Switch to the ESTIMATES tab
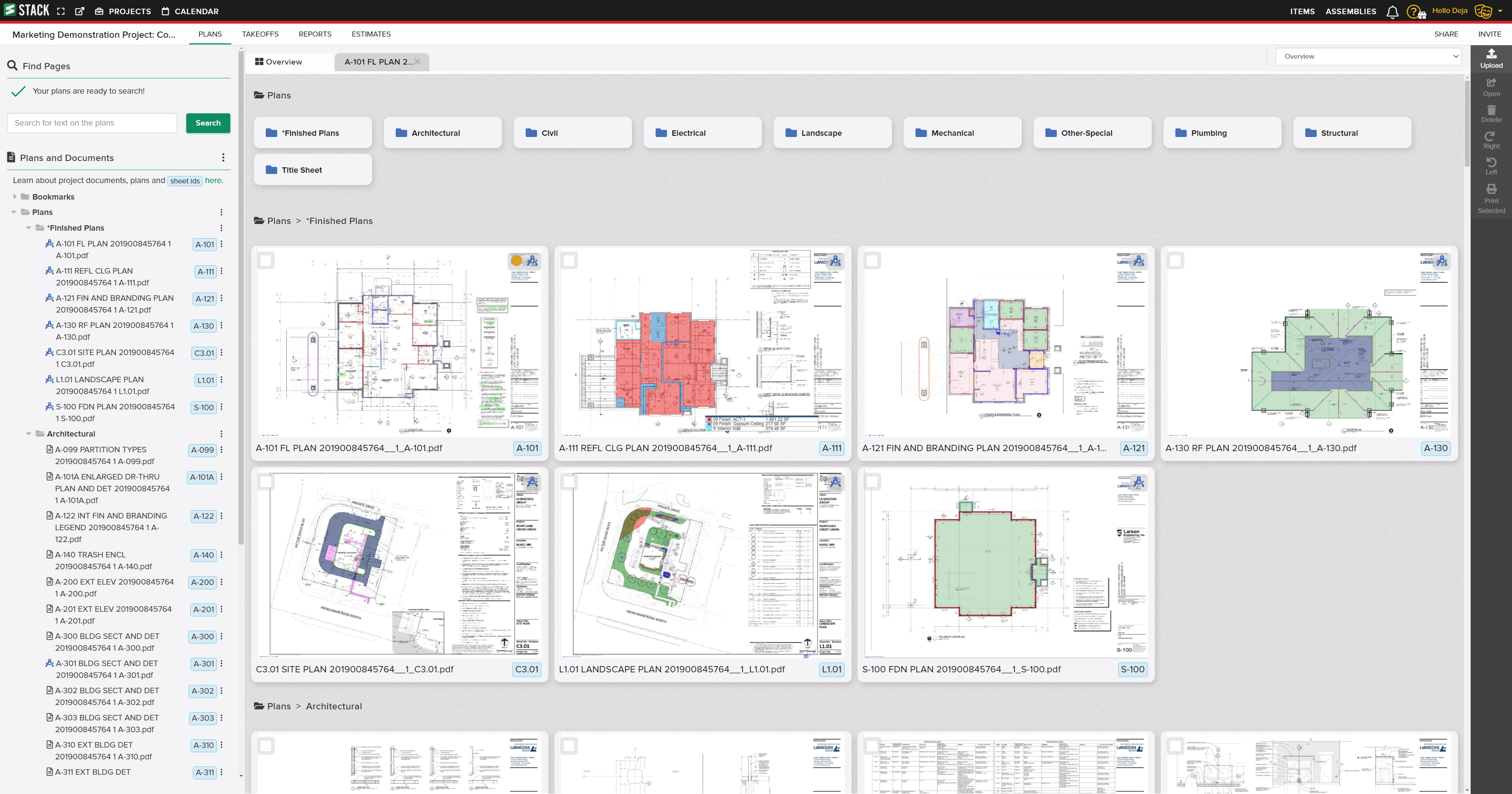Viewport: 1512px width, 794px height. [371, 33]
